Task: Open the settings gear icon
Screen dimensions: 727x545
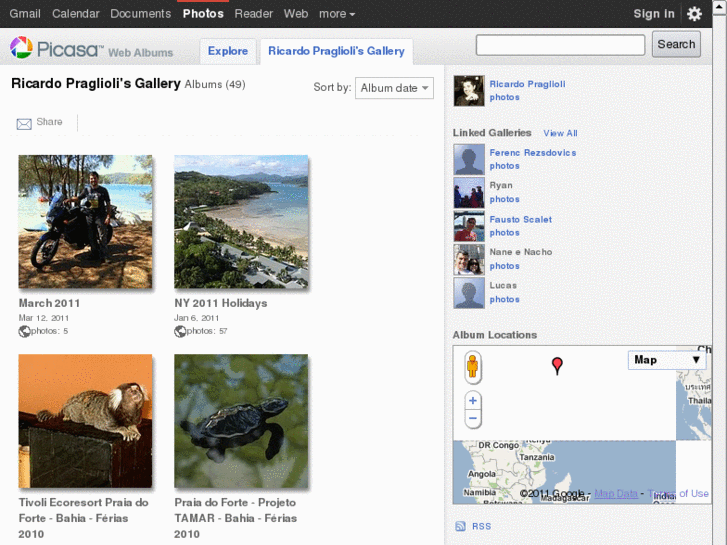Action: [694, 14]
